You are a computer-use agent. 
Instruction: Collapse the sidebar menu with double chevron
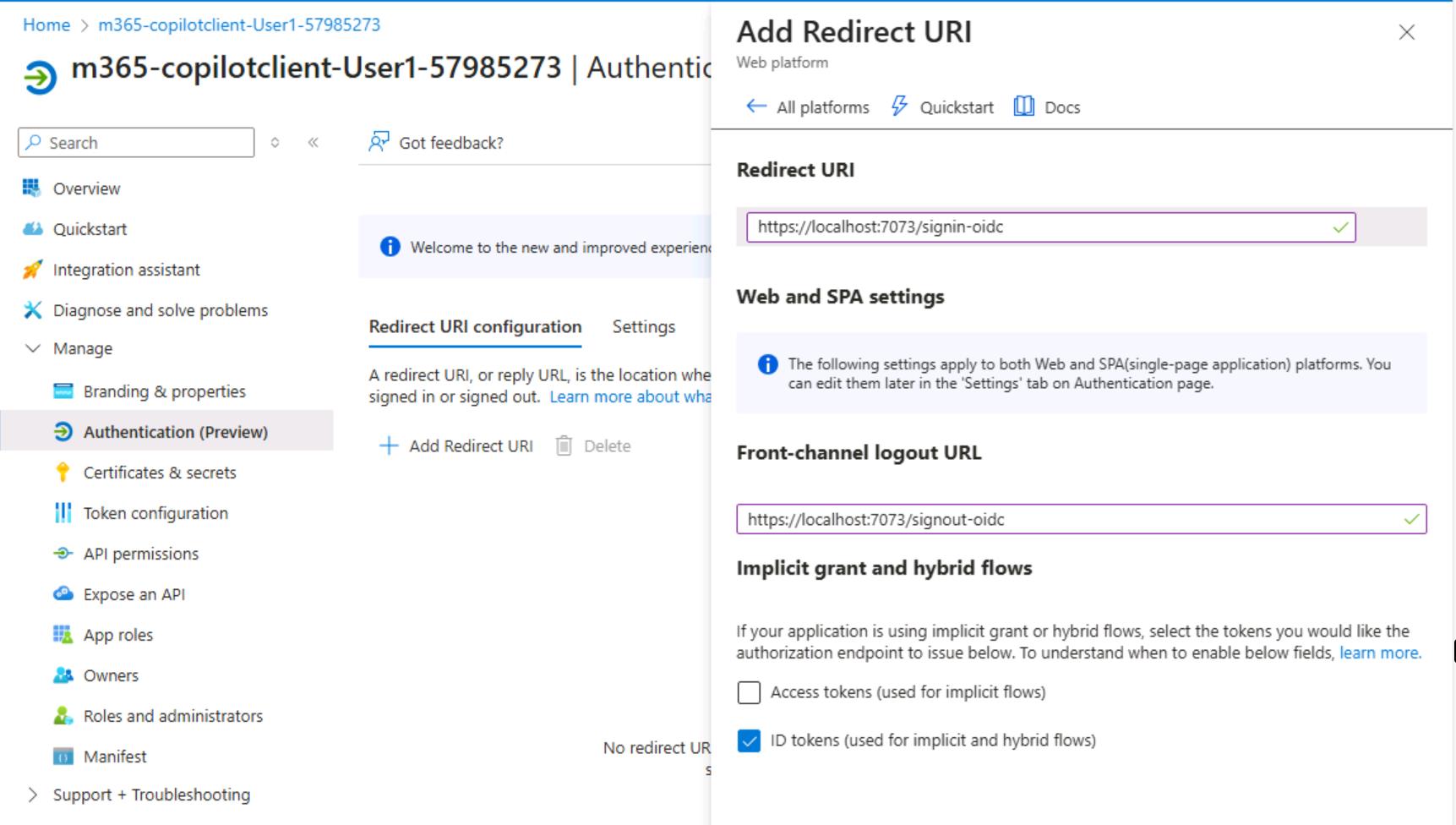pos(314,142)
